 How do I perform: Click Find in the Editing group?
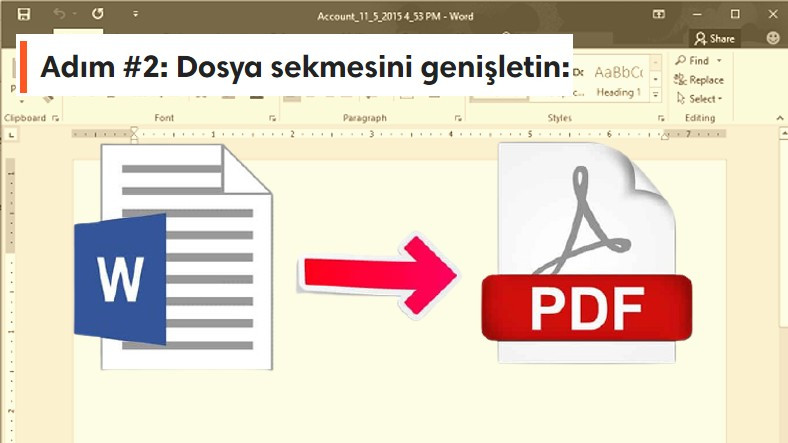pyautogui.click(x=698, y=61)
